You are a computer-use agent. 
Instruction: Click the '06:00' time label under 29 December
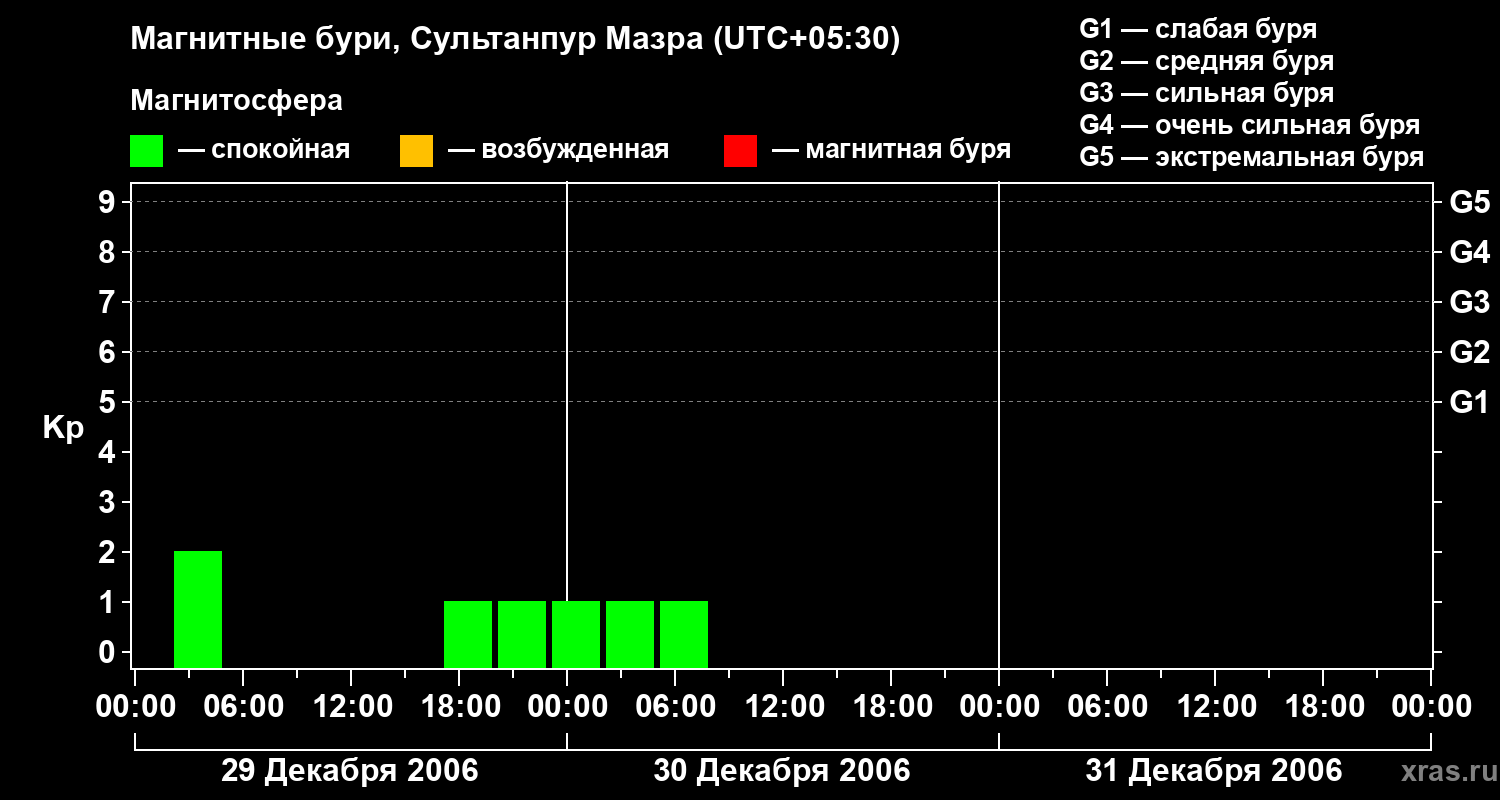(242, 707)
